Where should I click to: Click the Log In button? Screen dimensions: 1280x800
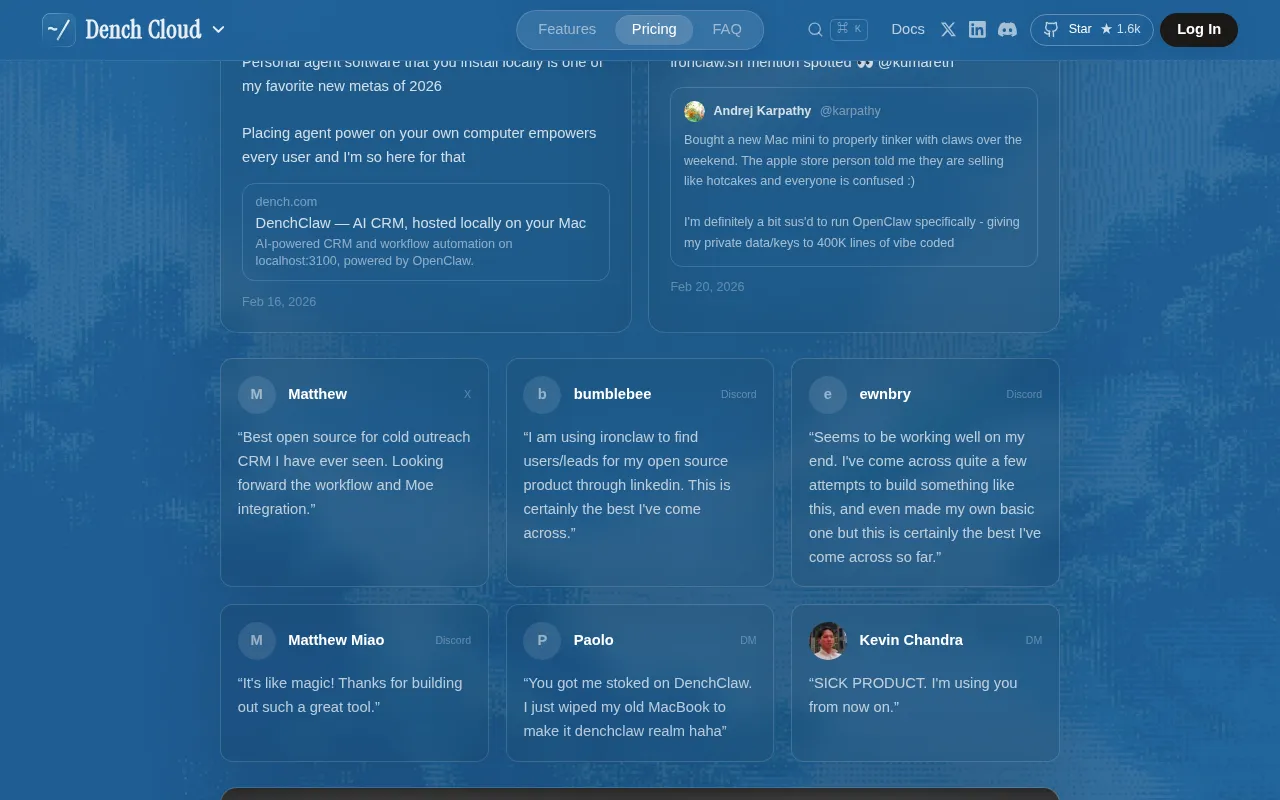pos(1199,29)
